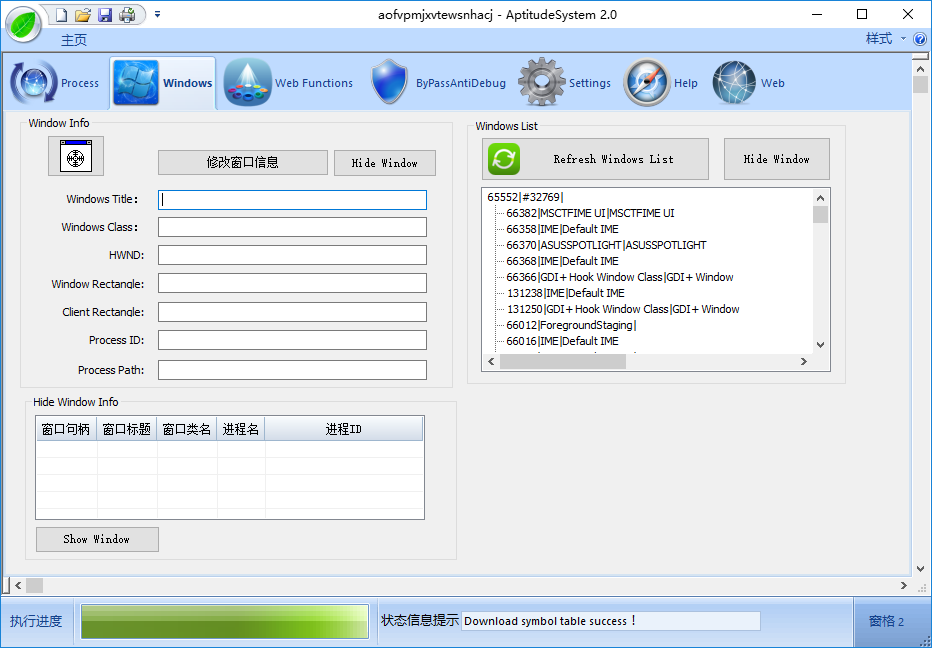
Task: Switch to the Process tab
Action: click(x=55, y=83)
